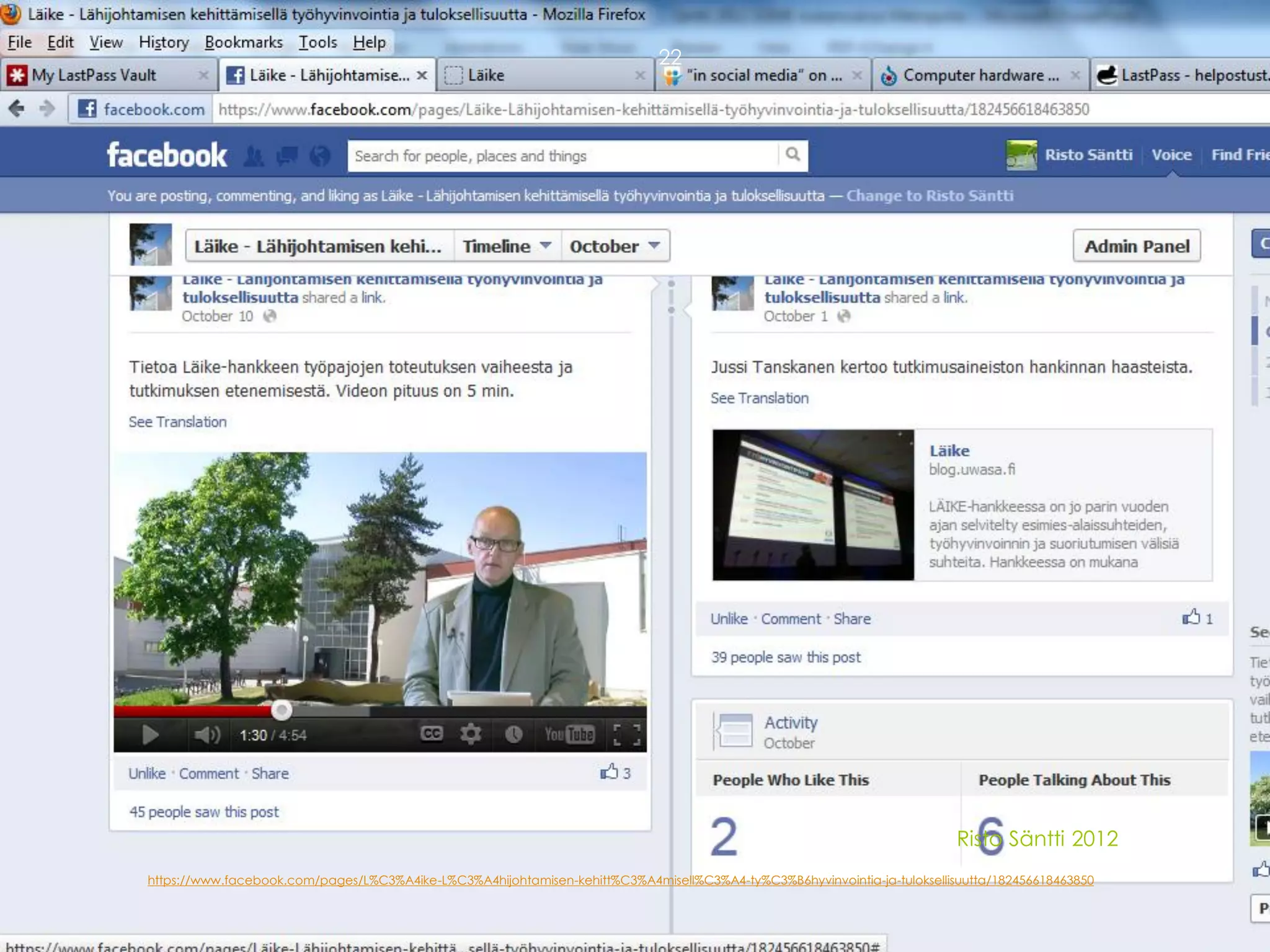Screen dimensions: 1270x952
Task: Enter fullscreen on the video
Action: click(x=626, y=734)
